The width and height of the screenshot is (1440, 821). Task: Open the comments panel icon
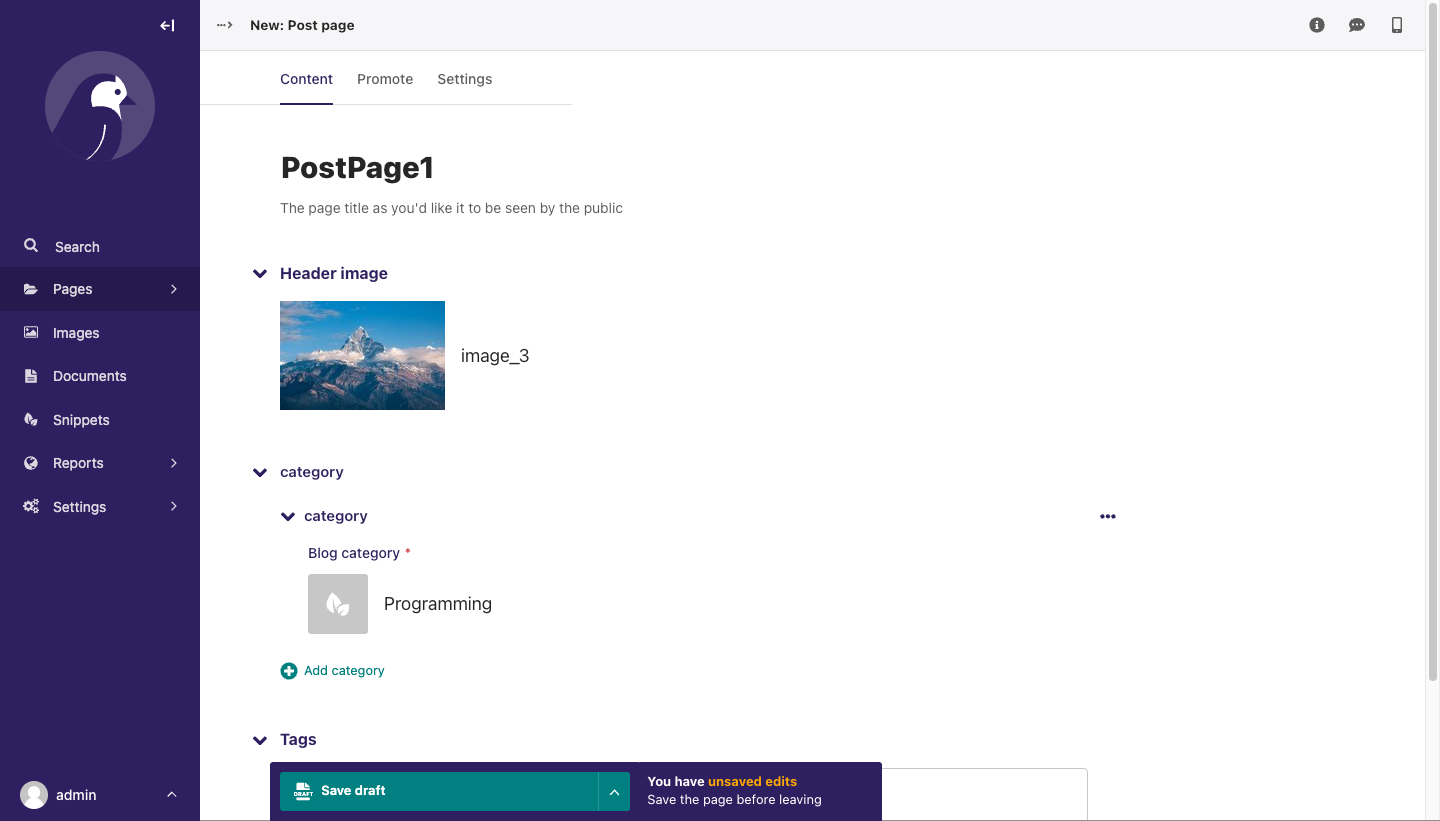pyautogui.click(x=1357, y=25)
